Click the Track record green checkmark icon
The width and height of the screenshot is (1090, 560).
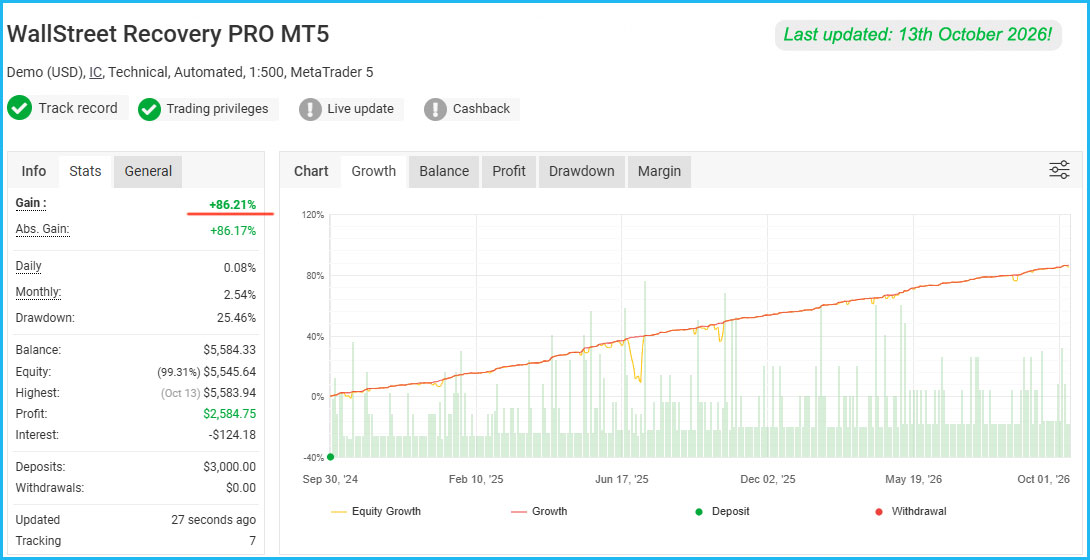(x=19, y=108)
